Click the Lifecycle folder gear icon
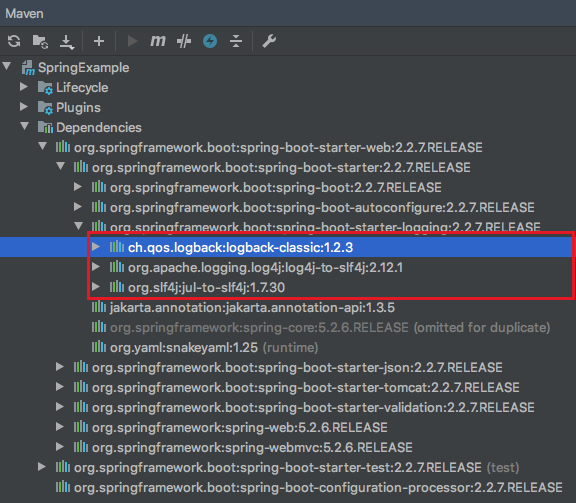This screenshot has height=503, width=576. tap(45, 87)
